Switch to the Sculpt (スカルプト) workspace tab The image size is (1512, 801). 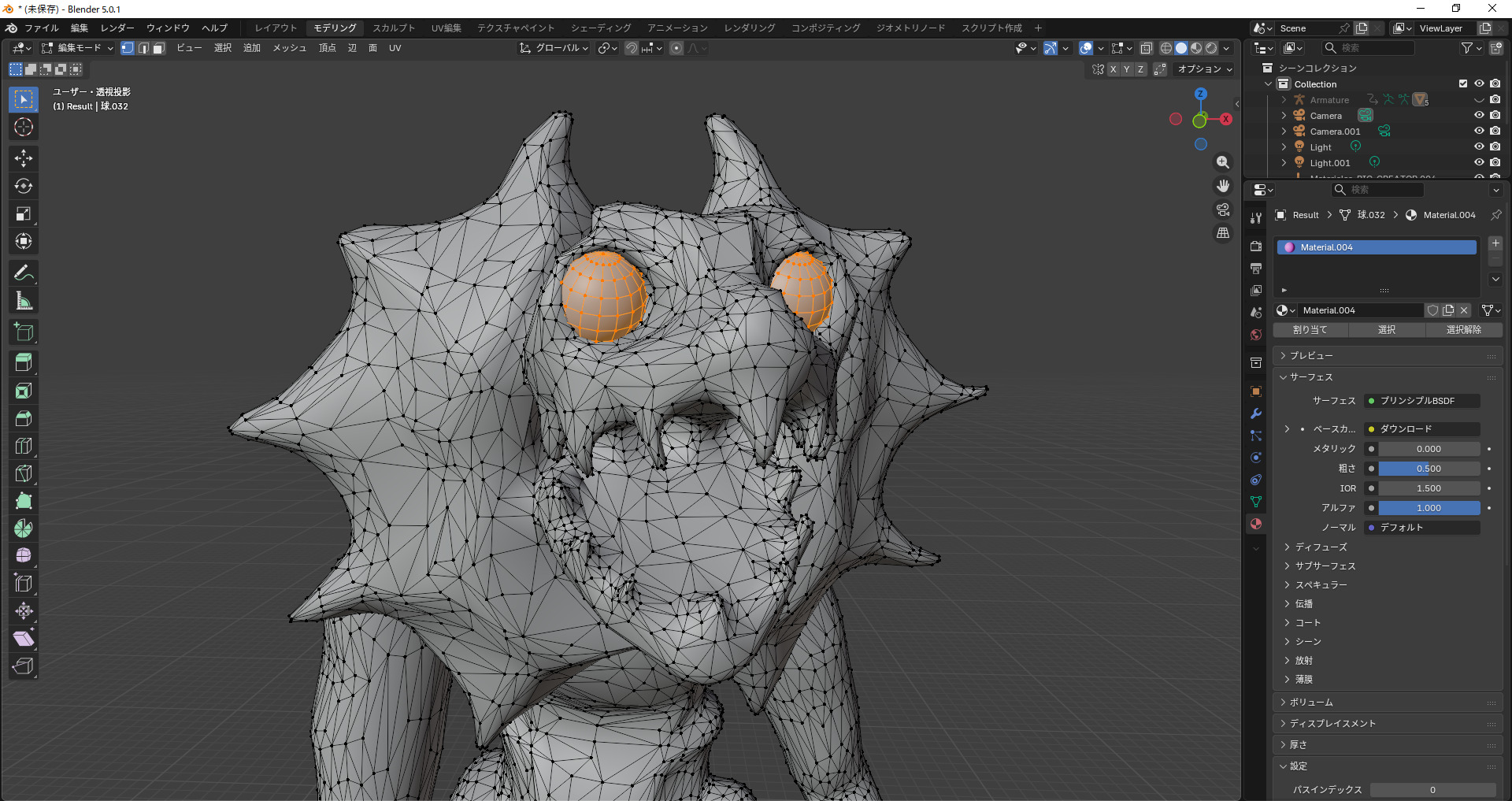pos(394,28)
